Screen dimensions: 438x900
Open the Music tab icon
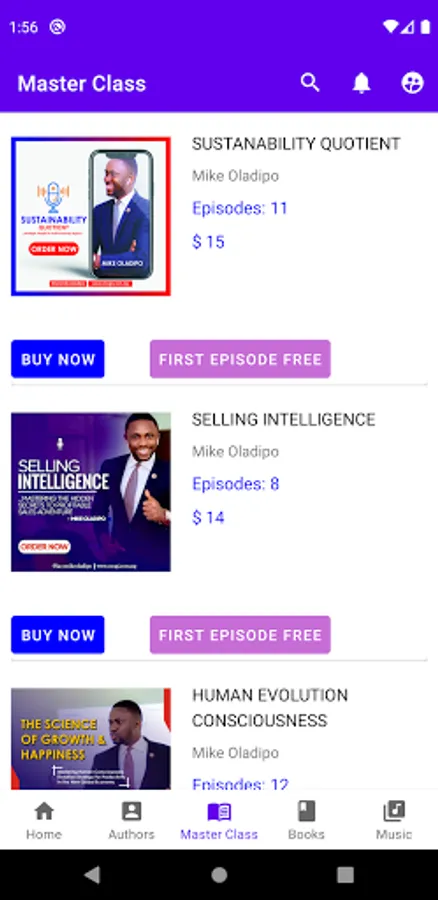pos(394,811)
